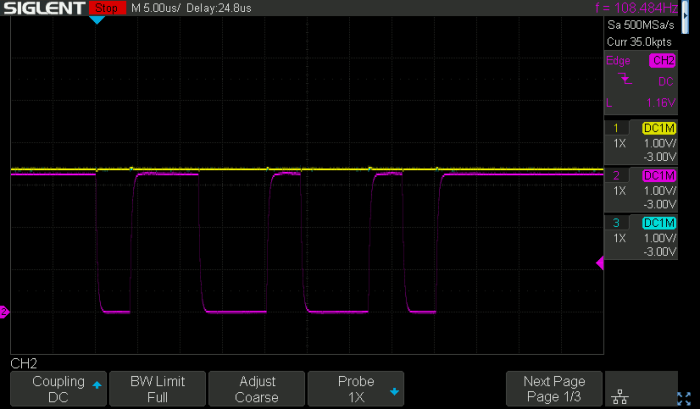700x409 pixels.
Task: Toggle the red Stop run state indicator
Action: click(103, 8)
